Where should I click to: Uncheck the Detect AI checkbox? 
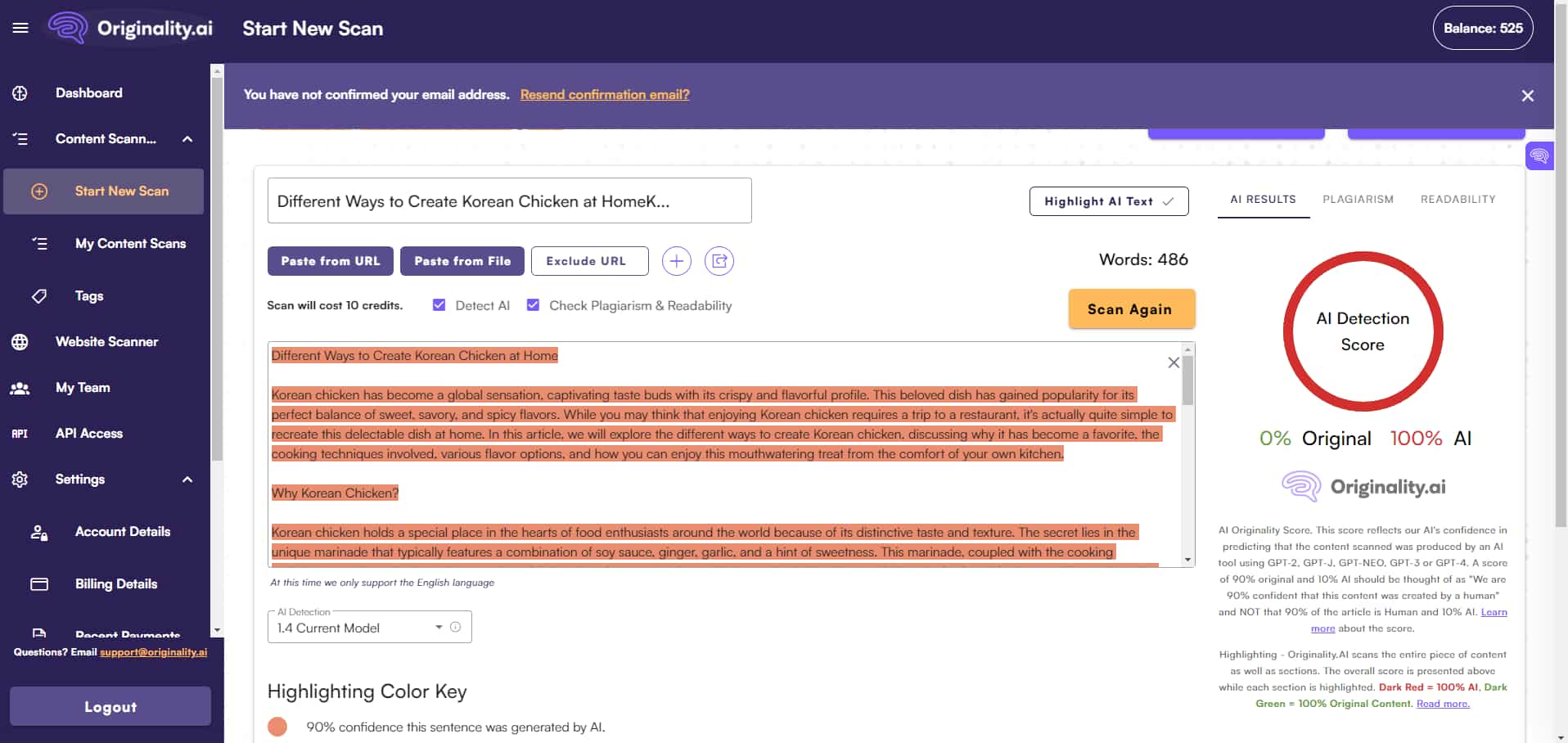tap(439, 304)
